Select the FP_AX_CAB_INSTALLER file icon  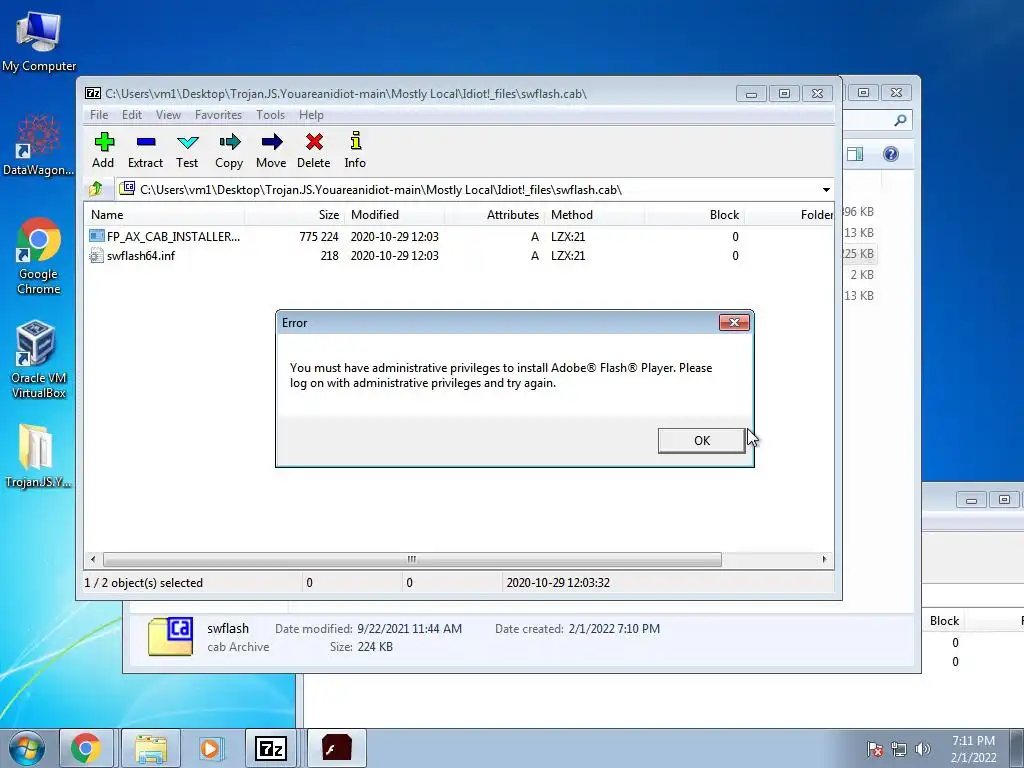coord(97,236)
